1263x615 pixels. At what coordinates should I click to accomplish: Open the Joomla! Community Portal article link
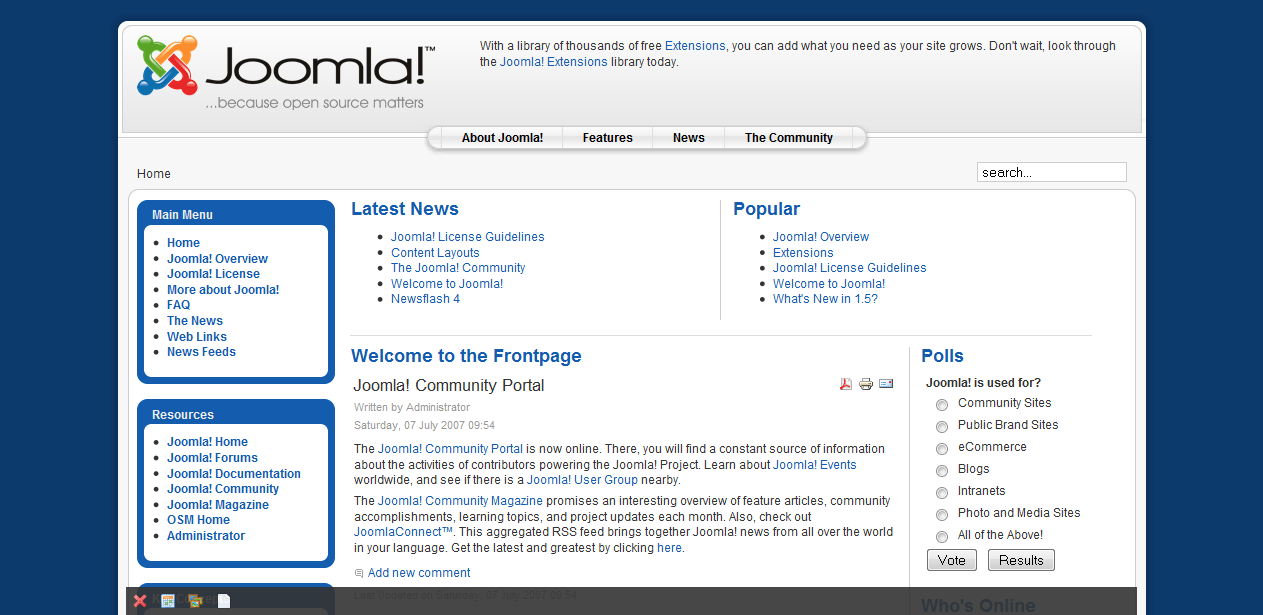pos(450,449)
